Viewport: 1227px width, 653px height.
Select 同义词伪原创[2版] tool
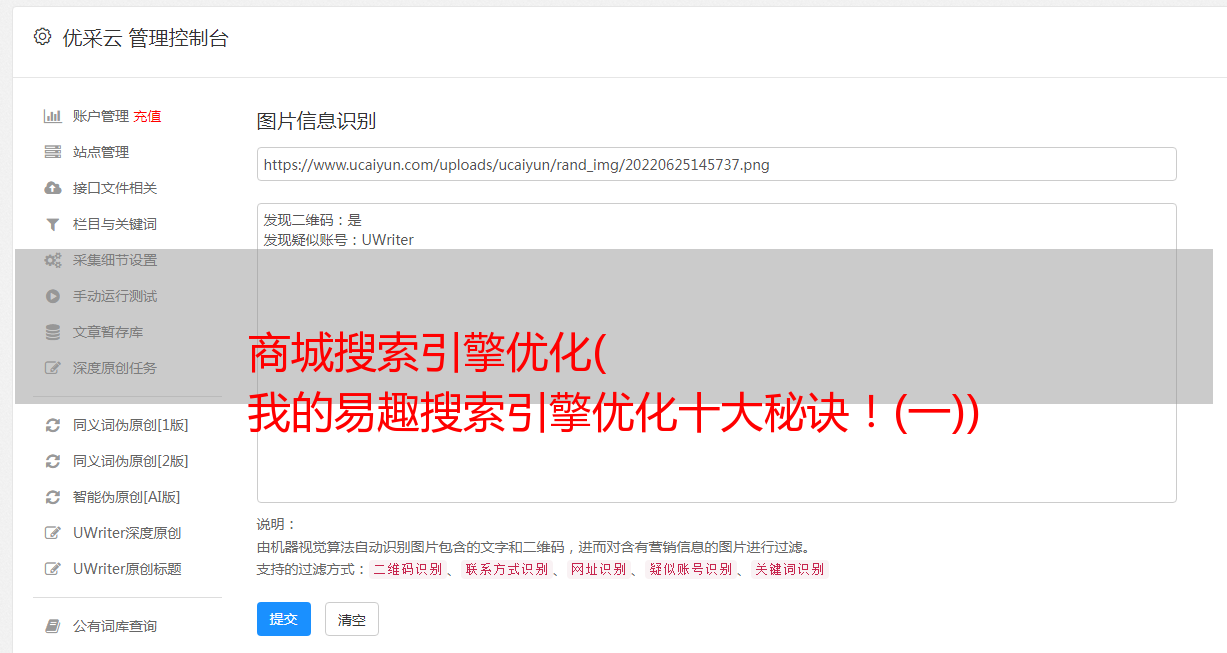coord(131,461)
